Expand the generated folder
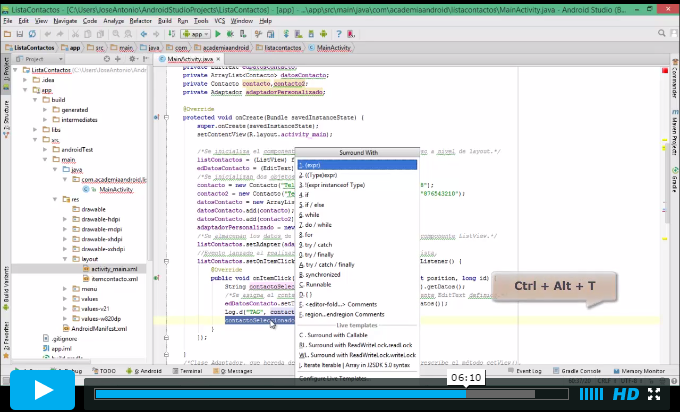 pos(45,110)
